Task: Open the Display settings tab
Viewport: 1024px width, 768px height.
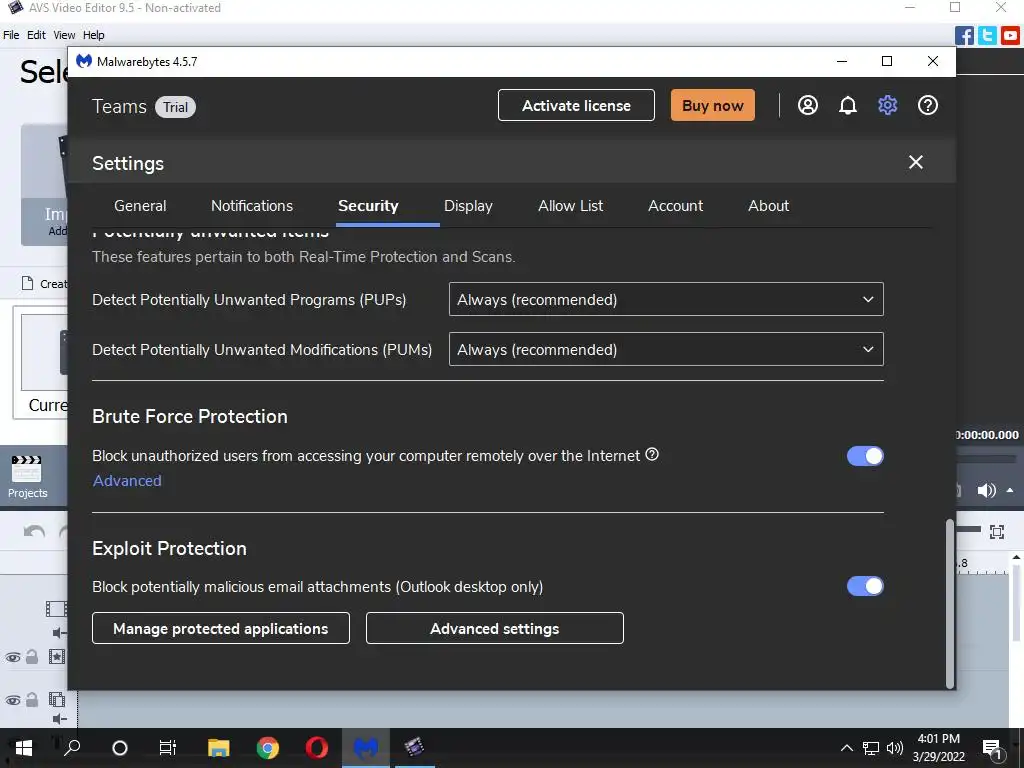Action: point(468,206)
